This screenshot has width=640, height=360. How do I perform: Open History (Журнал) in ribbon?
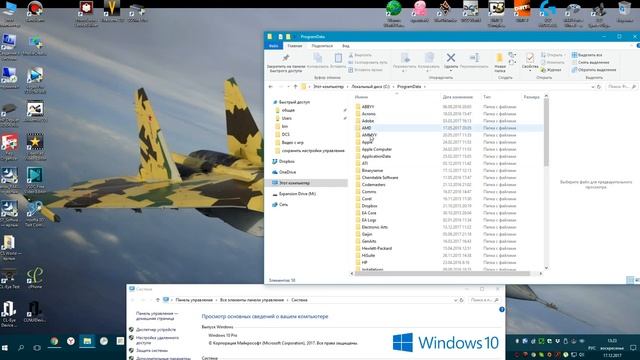tap(551, 70)
